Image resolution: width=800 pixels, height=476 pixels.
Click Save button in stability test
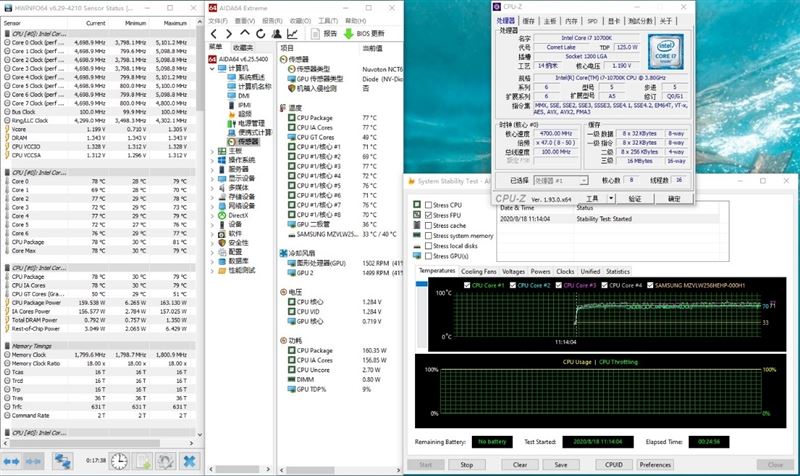(x=561, y=465)
